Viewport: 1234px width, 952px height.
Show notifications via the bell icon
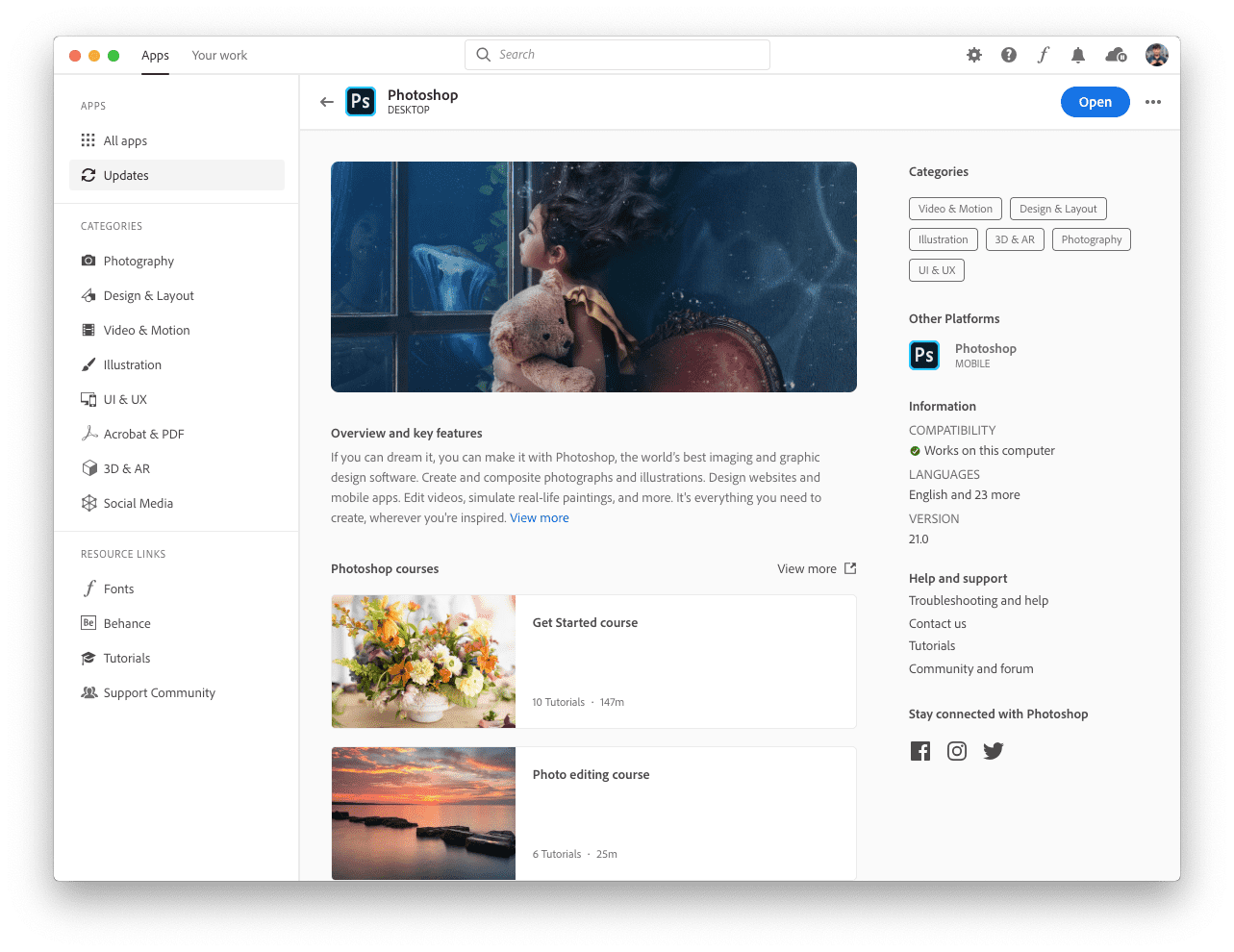tap(1078, 56)
